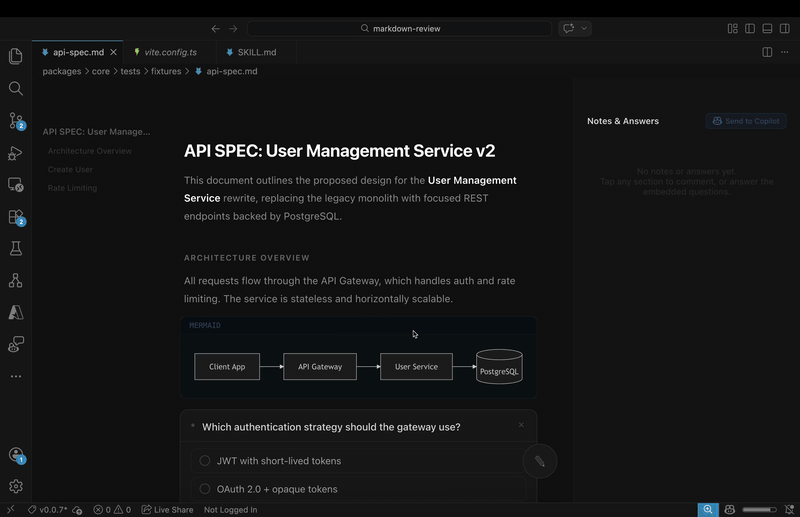The image size is (800, 517).
Task: Click the markdown-review command center search
Action: coord(399,29)
